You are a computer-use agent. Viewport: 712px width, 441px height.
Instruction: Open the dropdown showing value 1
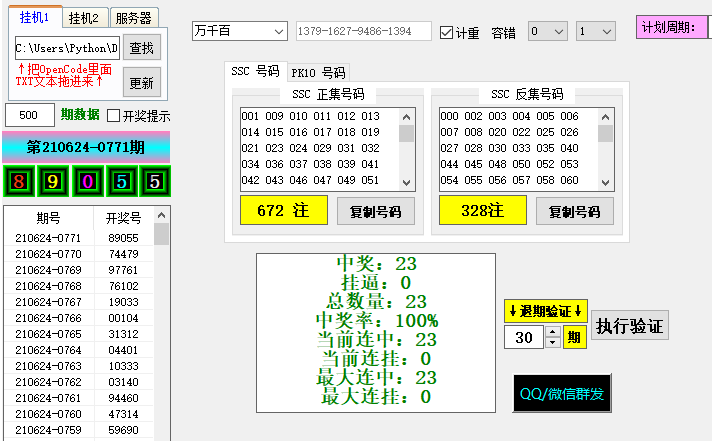[596, 31]
